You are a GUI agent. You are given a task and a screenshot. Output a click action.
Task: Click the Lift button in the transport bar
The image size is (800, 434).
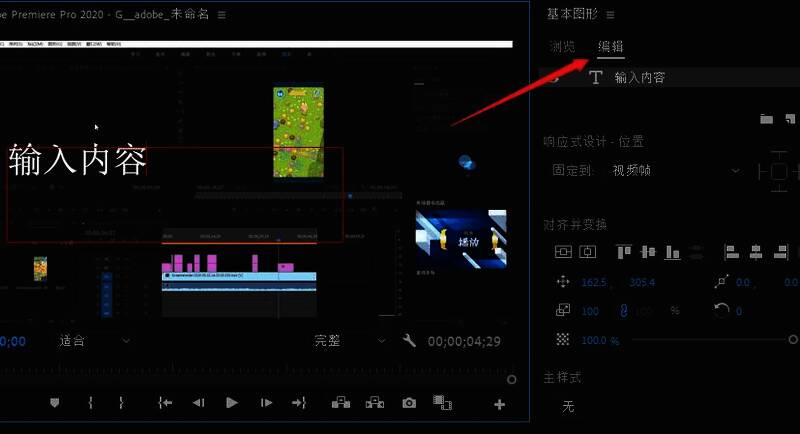pyautogui.click(x=341, y=403)
